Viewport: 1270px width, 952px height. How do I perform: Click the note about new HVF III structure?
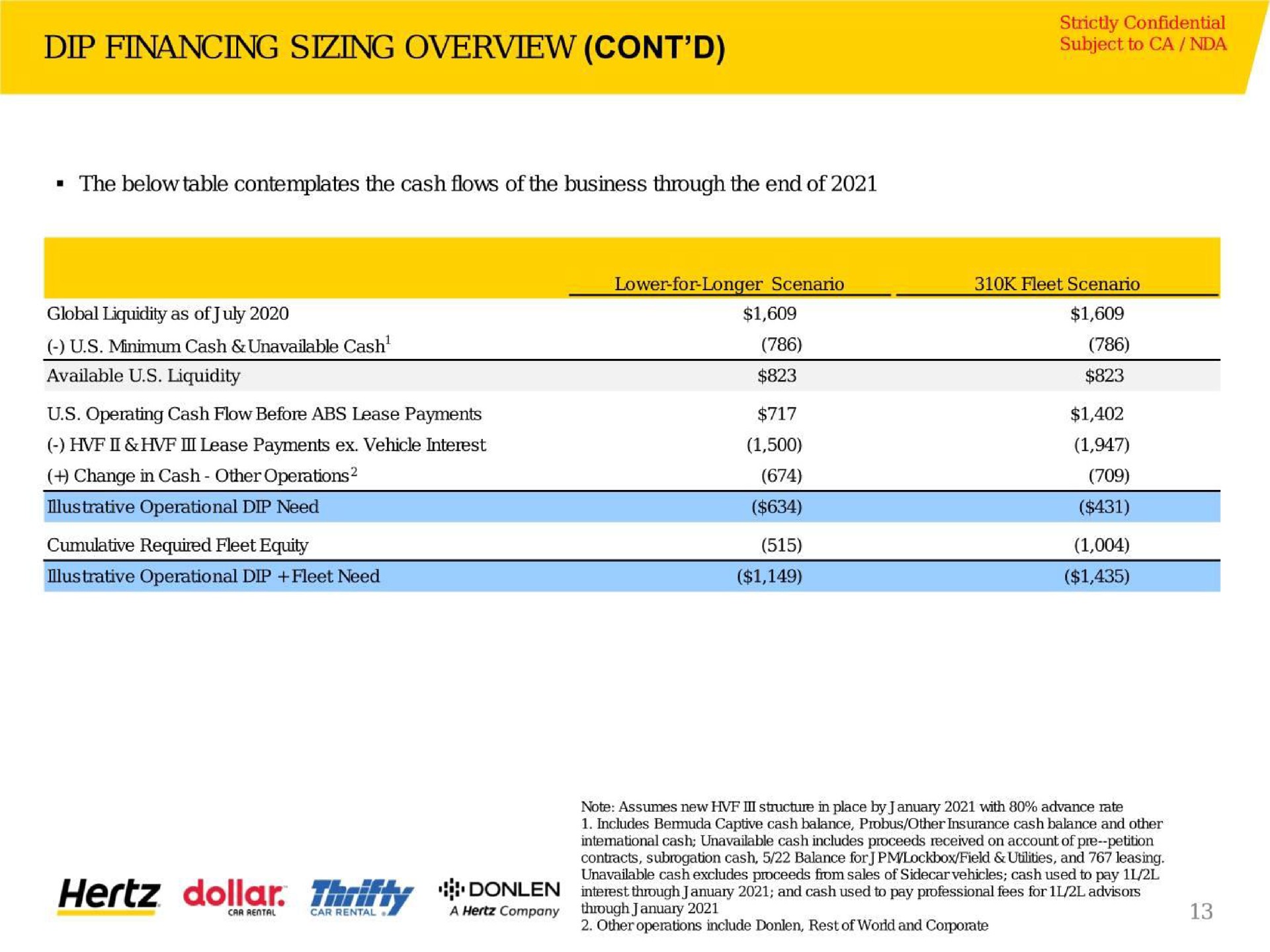click(x=851, y=807)
